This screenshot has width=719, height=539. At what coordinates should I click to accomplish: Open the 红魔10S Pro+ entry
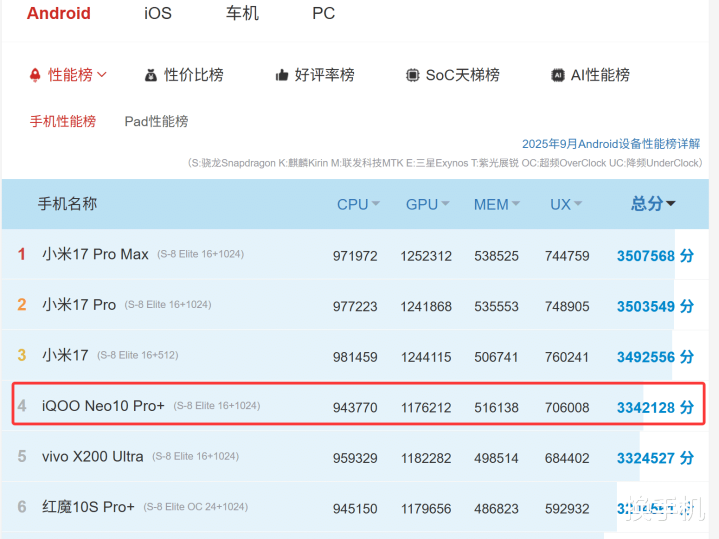coord(88,507)
